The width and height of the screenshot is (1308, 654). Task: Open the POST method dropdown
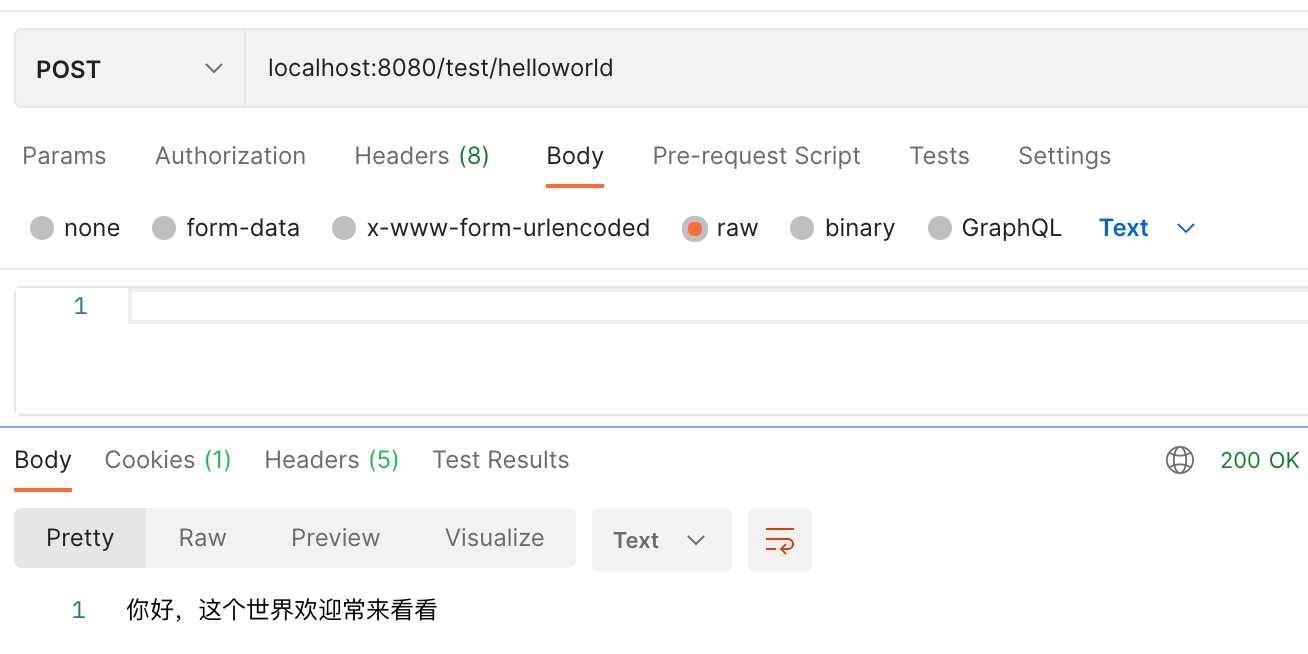[129, 69]
